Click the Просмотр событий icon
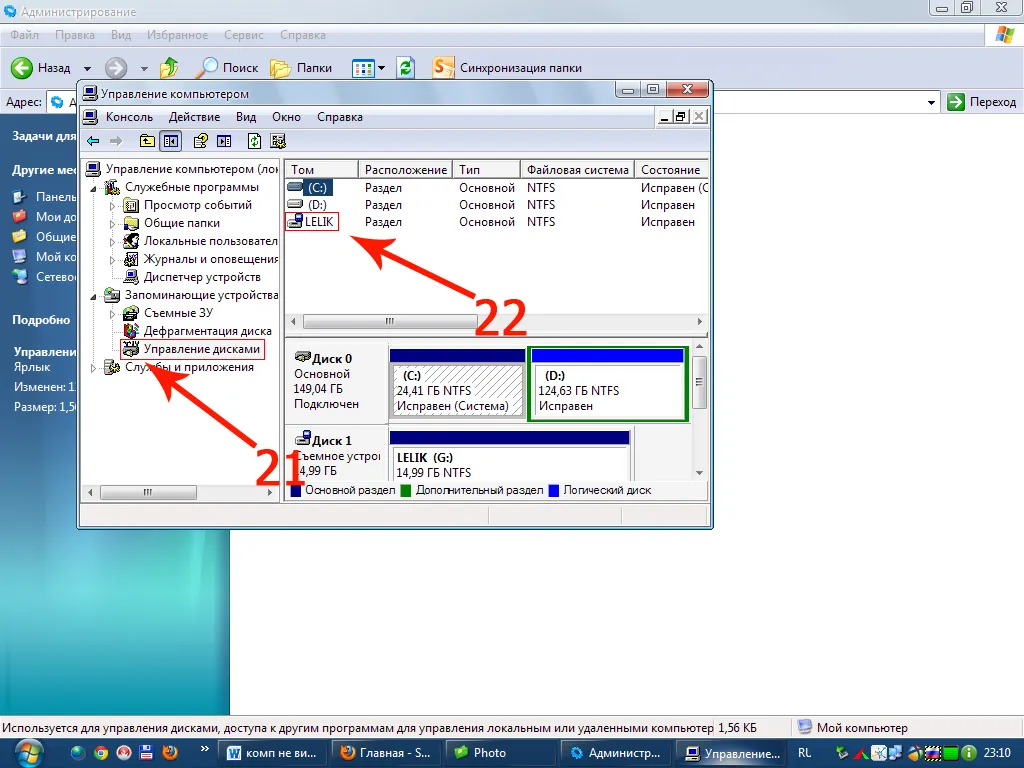The width and height of the screenshot is (1024, 768). click(x=131, y=205)
